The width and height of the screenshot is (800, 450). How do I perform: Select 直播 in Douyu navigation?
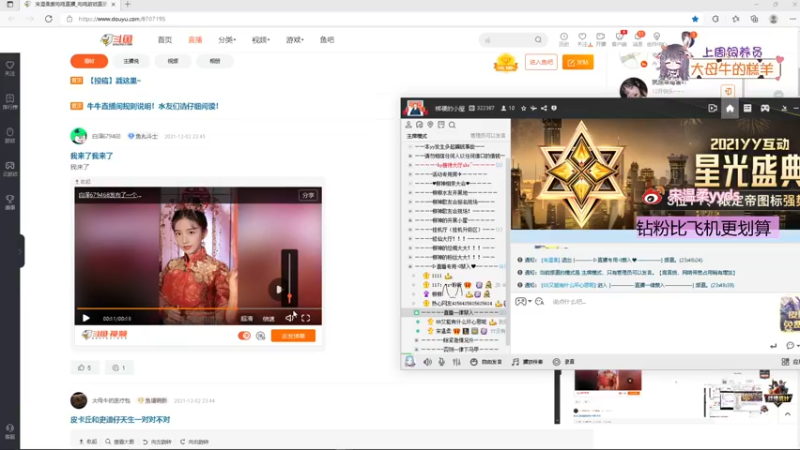click(195, 40)
